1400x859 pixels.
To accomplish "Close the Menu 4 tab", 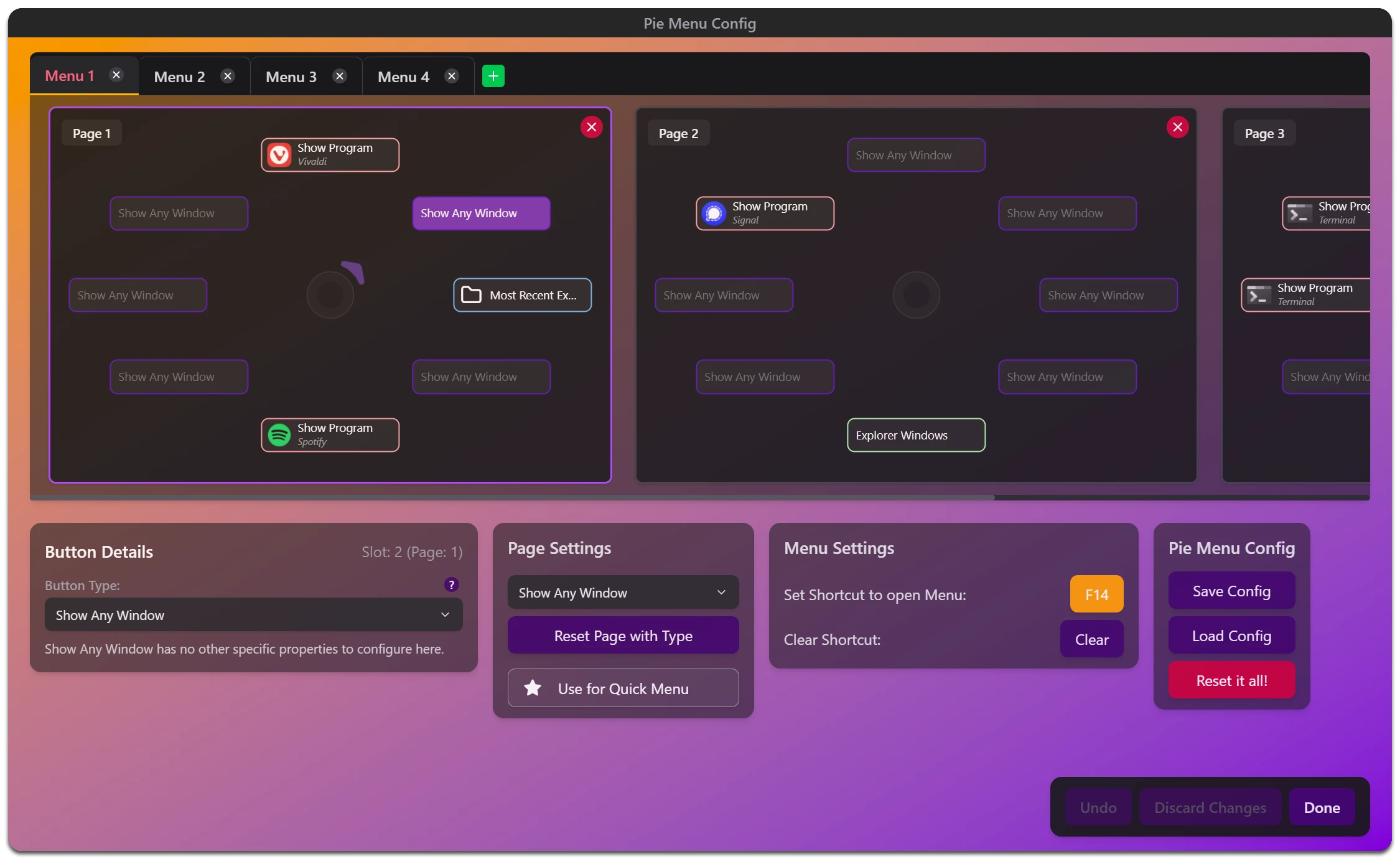I will point(452,76).
